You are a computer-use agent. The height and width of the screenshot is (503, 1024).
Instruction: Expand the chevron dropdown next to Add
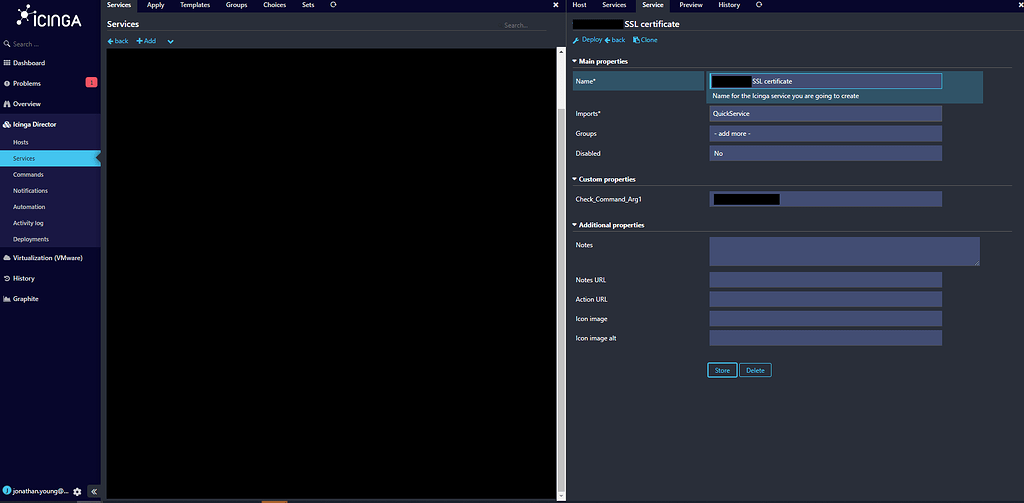tap(170, 41)
